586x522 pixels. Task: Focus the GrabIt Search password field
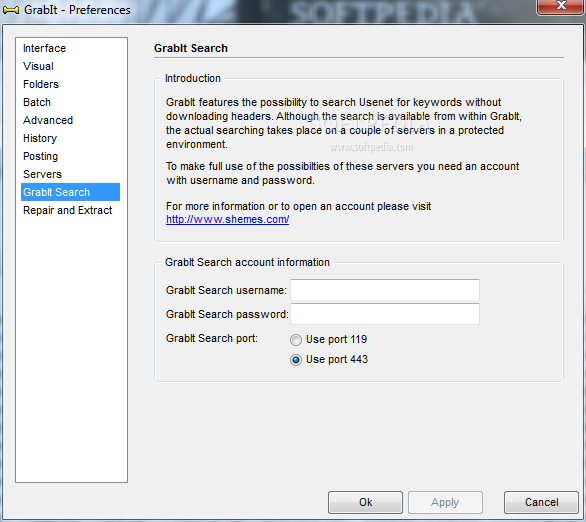tap(385, 314)
